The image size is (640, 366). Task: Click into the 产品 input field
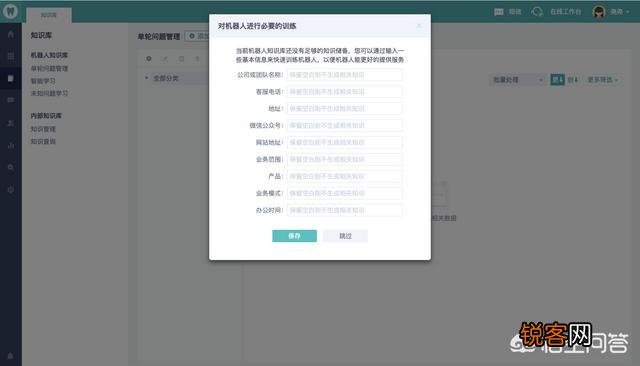click(344, 176)
